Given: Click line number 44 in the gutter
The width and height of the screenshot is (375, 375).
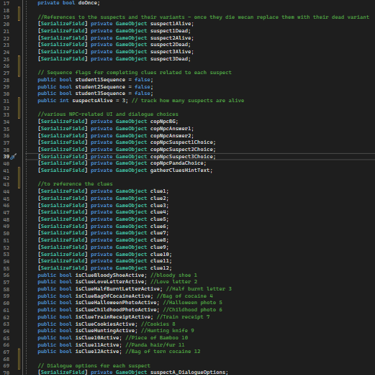Looking at the screenshot, I should pos(6,191).
